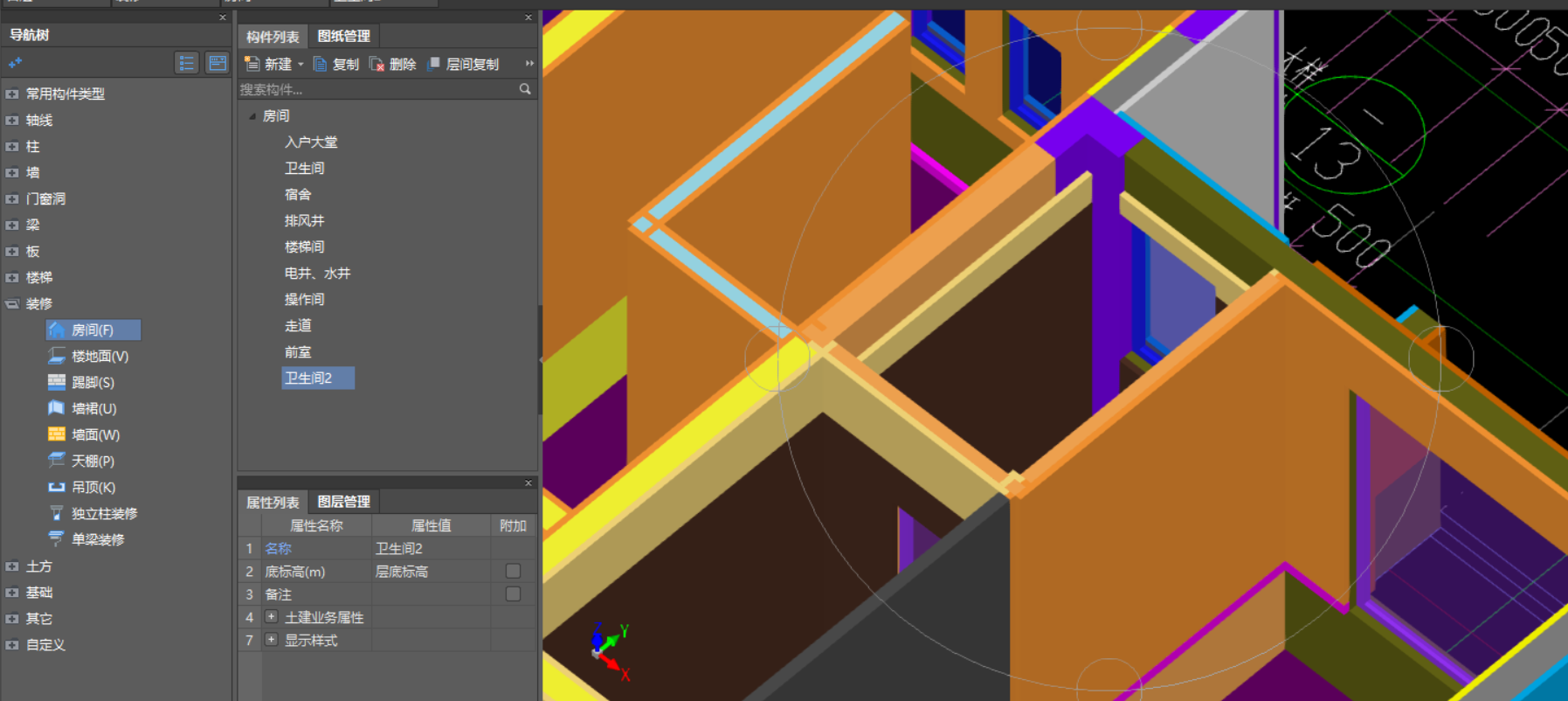Select 前室 in the component list
This screenshot has height=701, width=1568.
click(x=298, y=352)
